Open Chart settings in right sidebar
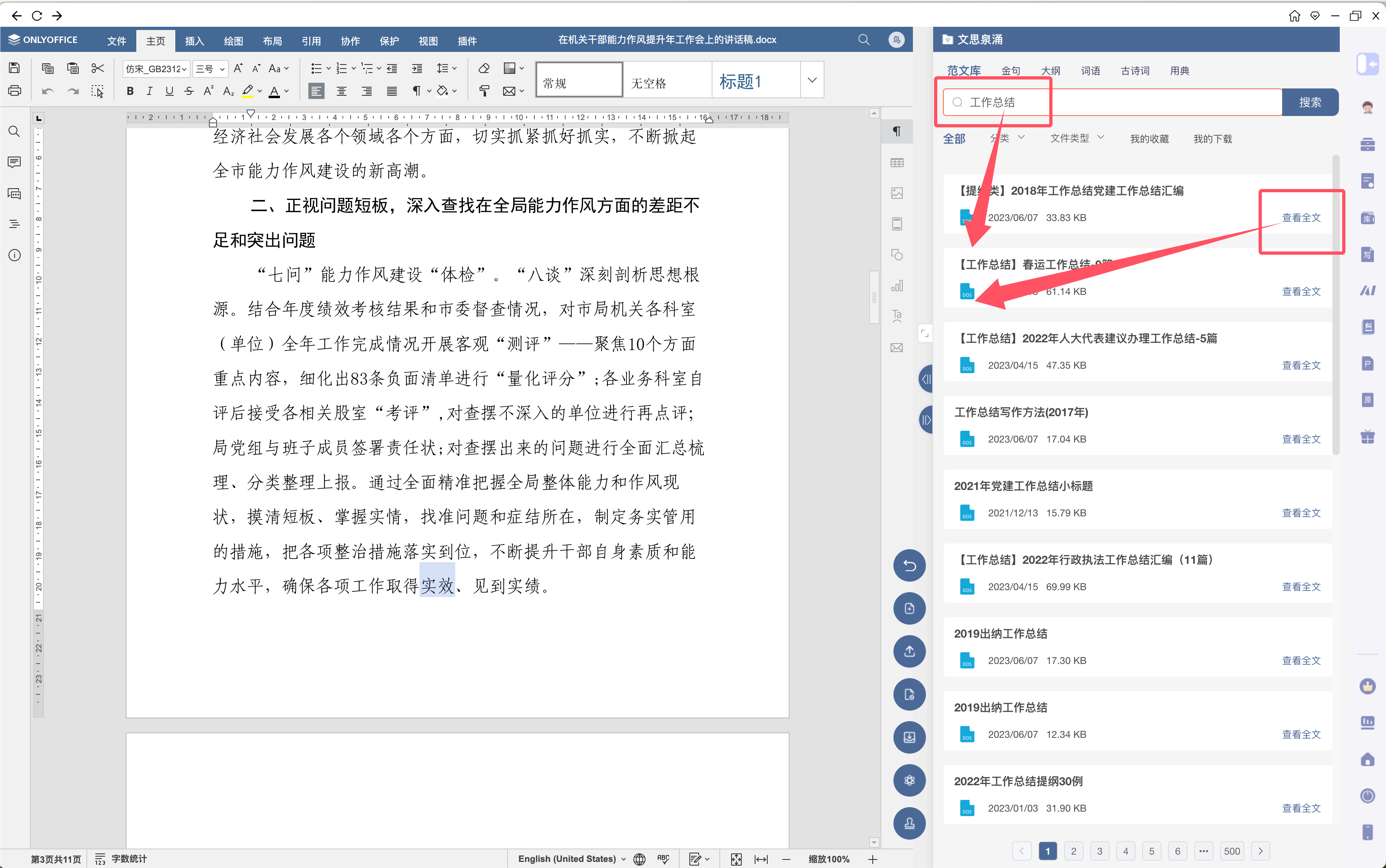 click(897, 285)
